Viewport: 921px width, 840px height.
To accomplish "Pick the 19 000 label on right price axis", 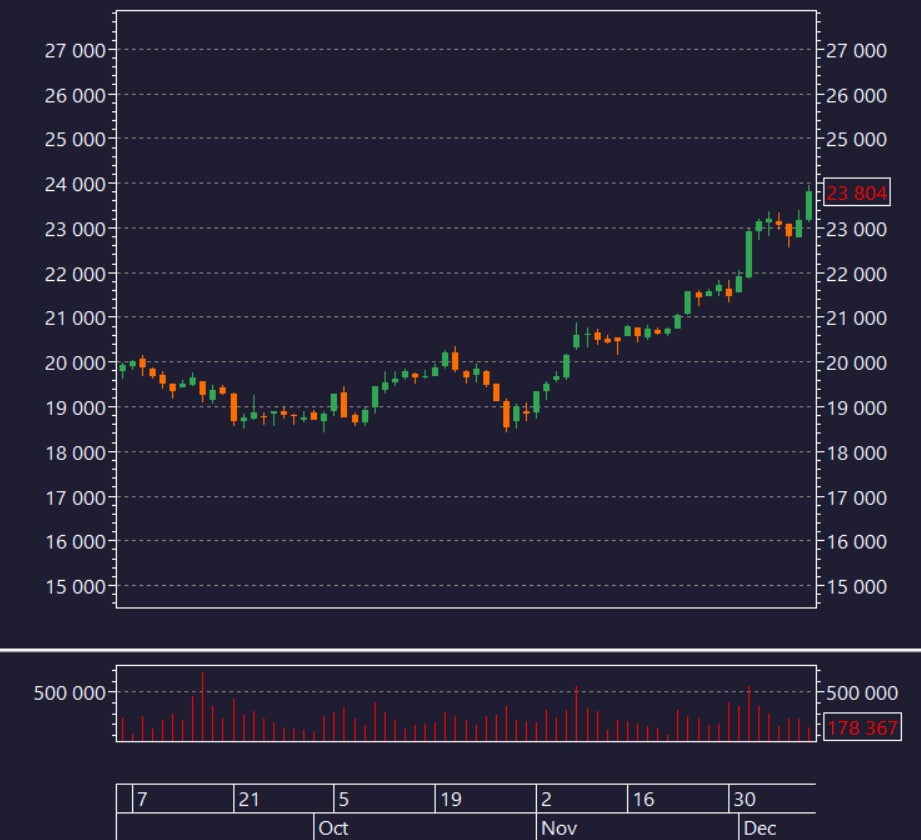I will tap(856, 408).
